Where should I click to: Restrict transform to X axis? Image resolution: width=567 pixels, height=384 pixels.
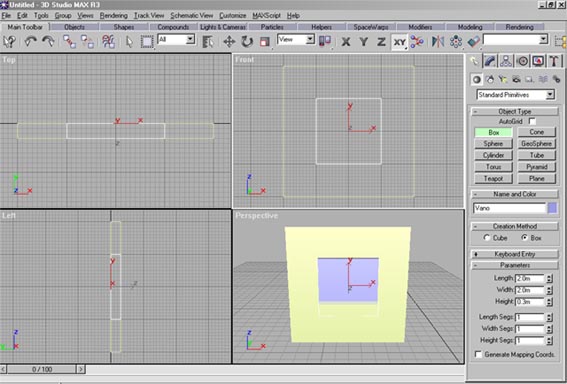[346, 42]
